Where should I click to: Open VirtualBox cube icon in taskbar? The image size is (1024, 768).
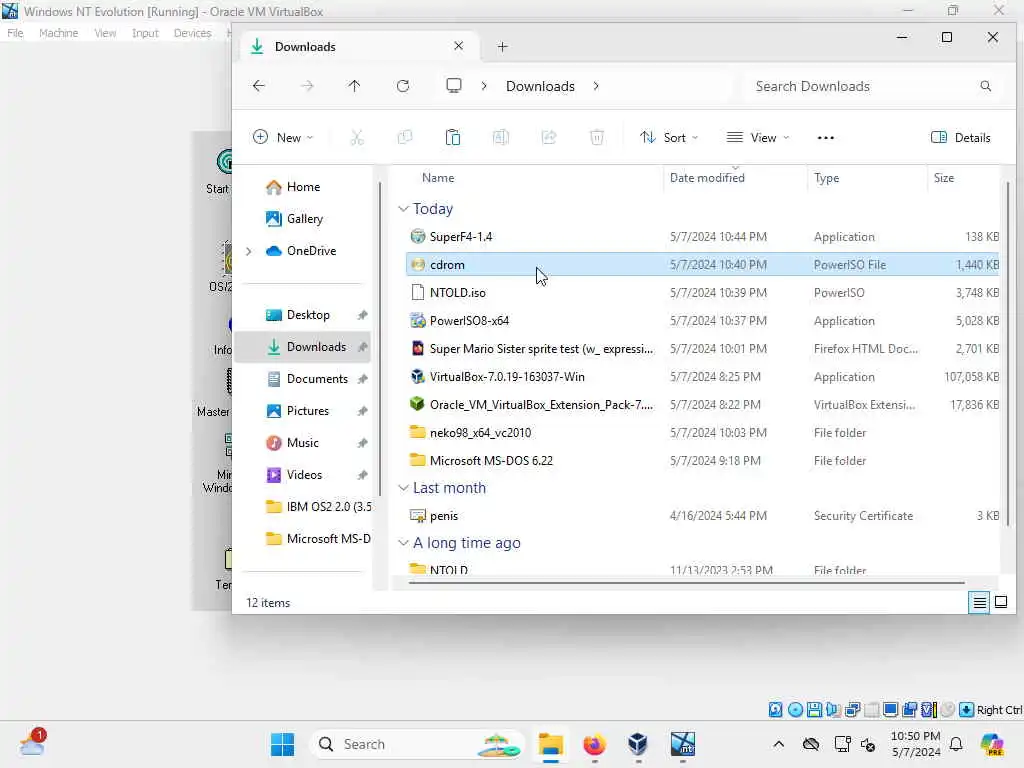coord(637,744)
